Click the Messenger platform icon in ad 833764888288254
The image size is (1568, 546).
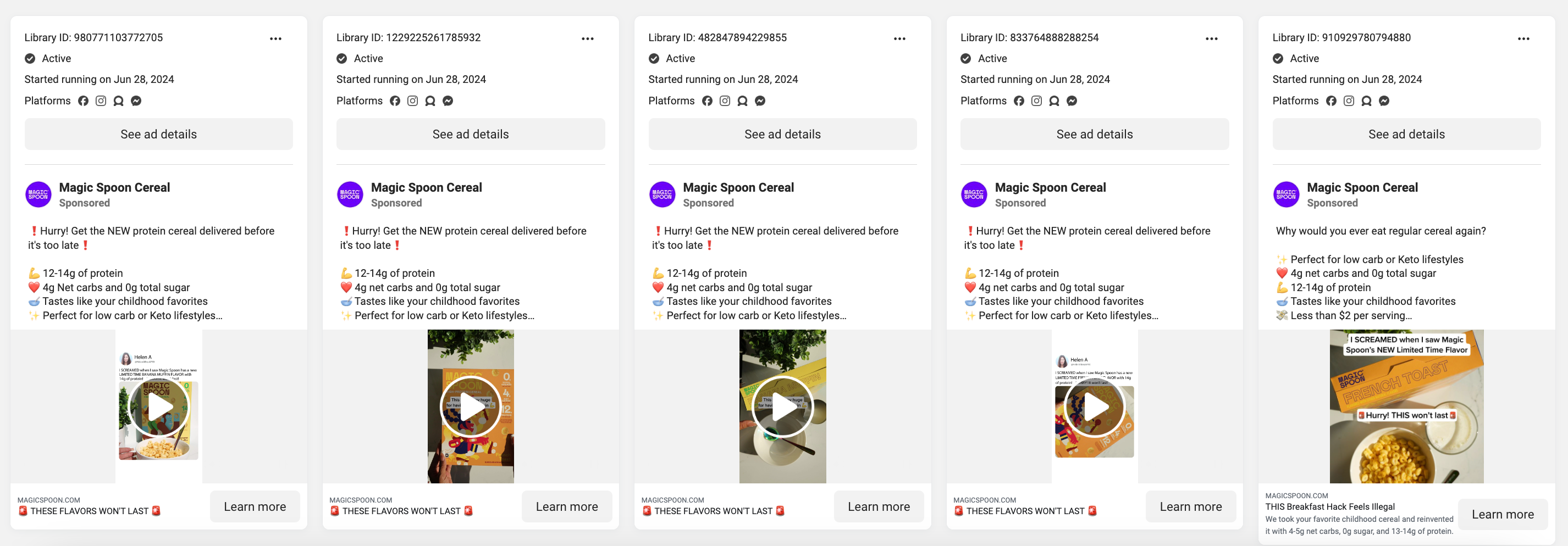tap(1072, 101)
